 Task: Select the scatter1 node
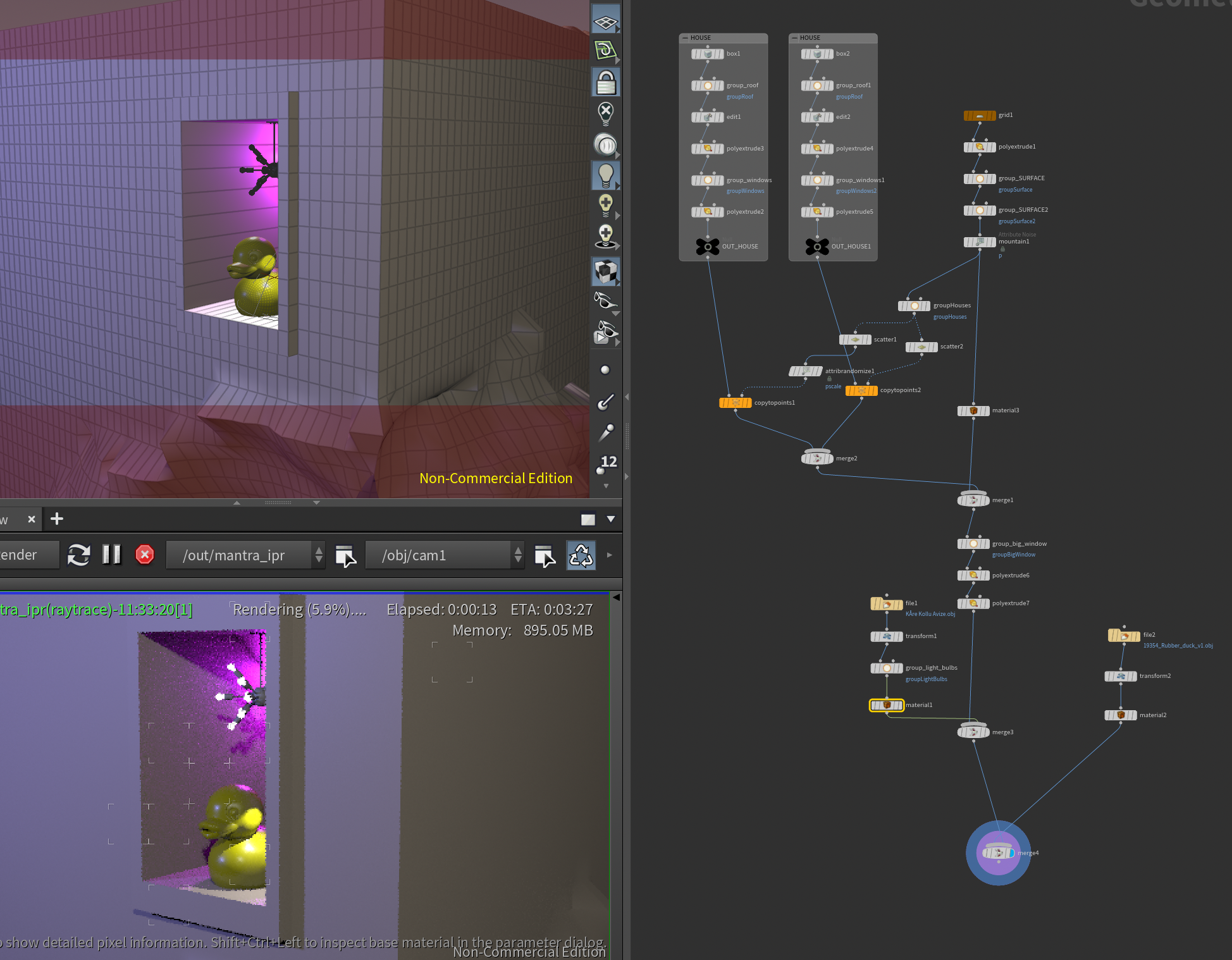[855, 340]
